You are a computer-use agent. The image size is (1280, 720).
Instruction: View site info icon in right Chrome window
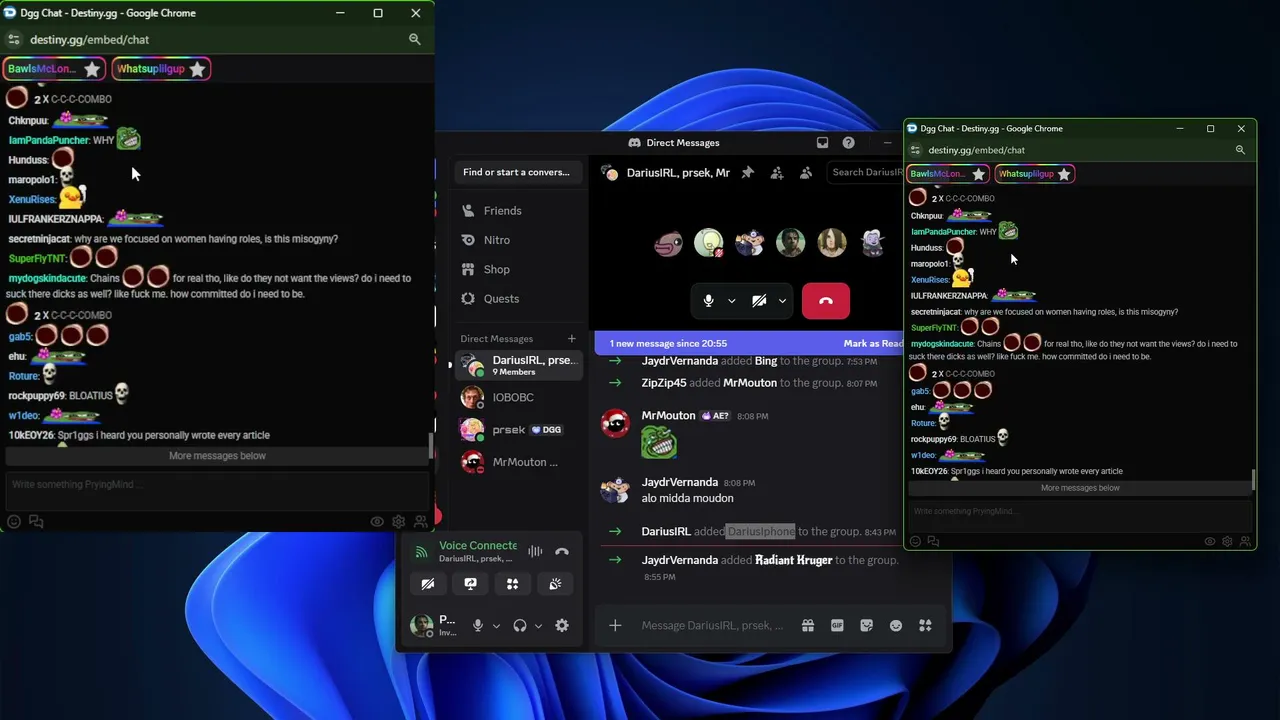[915, 150]
